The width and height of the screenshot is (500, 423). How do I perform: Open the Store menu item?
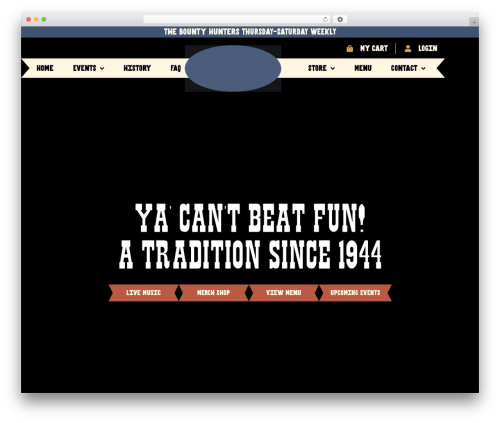pos(317,68)
